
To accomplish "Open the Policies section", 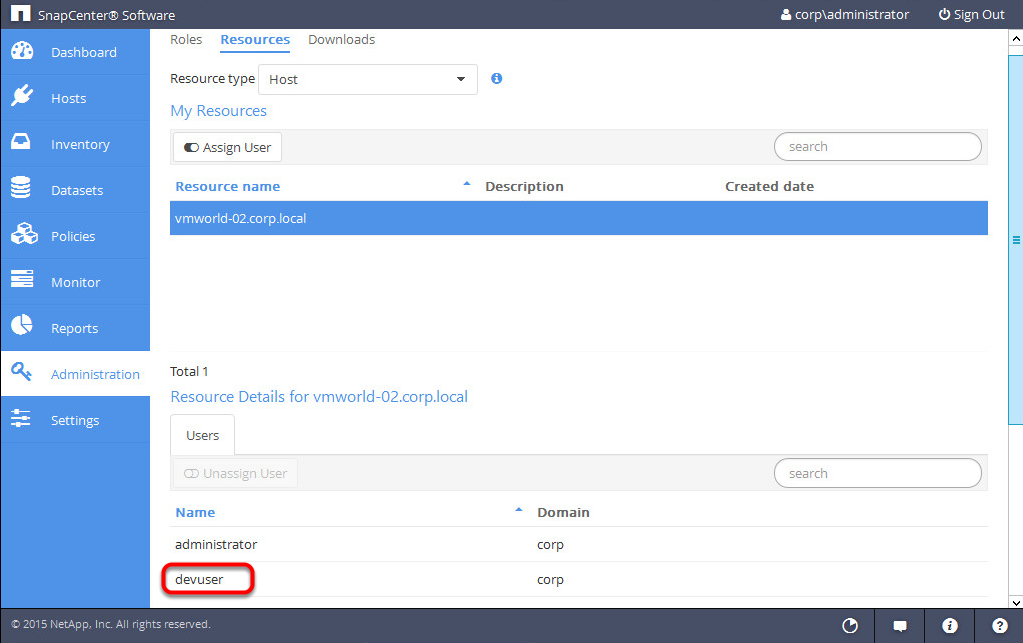I will [76, 236].
